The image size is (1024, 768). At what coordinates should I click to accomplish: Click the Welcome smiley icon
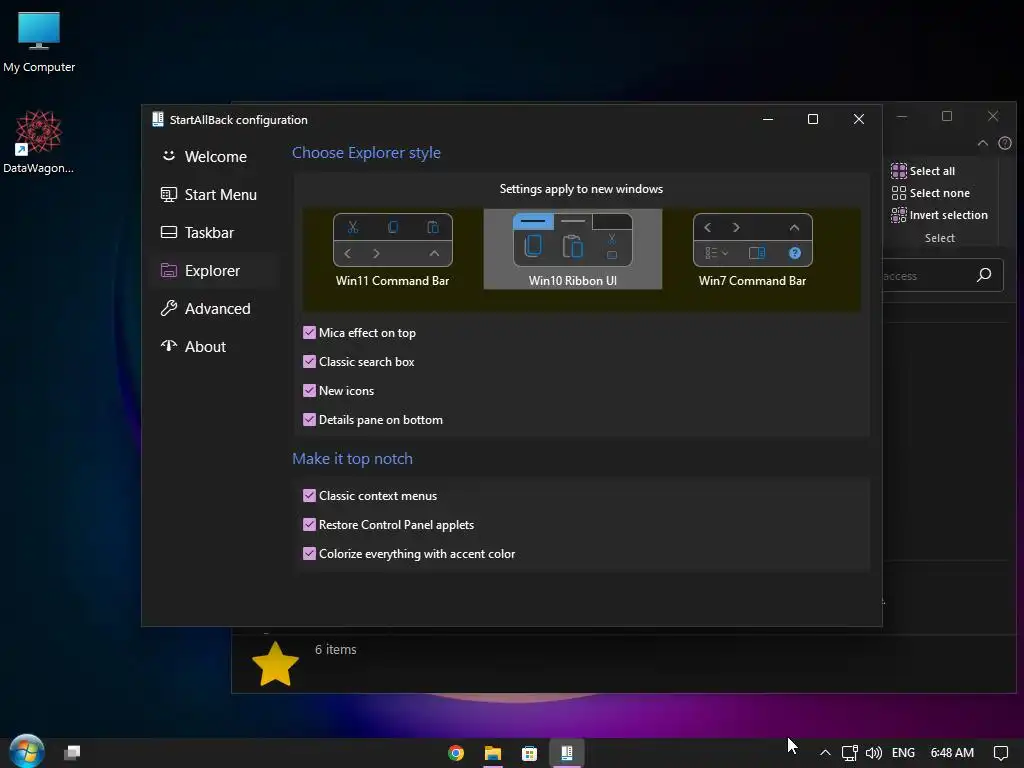168,156
